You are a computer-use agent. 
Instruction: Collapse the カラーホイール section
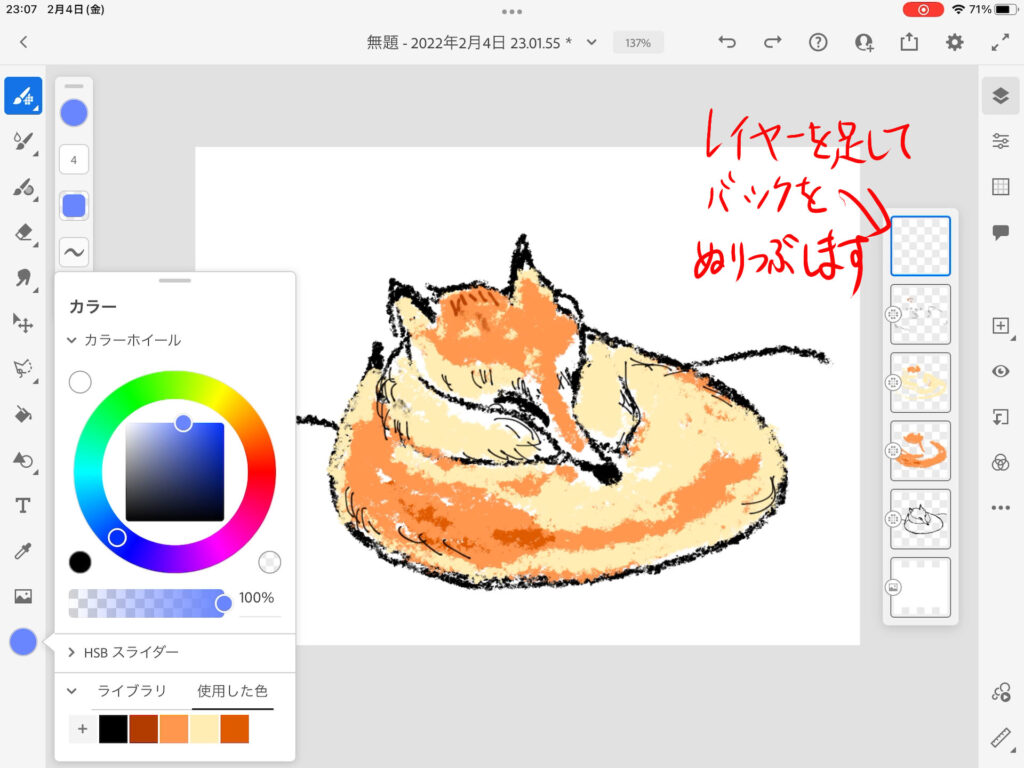click(x=72, y=340)
